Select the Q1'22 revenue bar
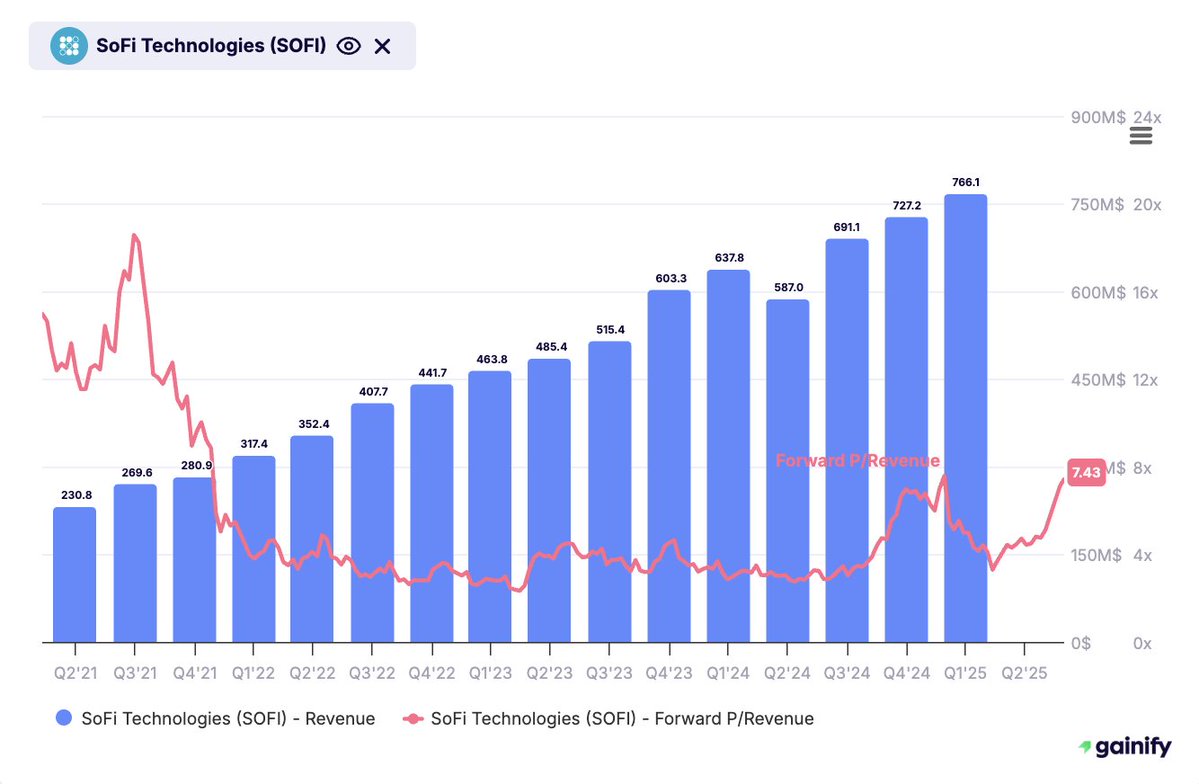Image resolution: width=1199 pixels, height=784 pixels. coord(254,549)
